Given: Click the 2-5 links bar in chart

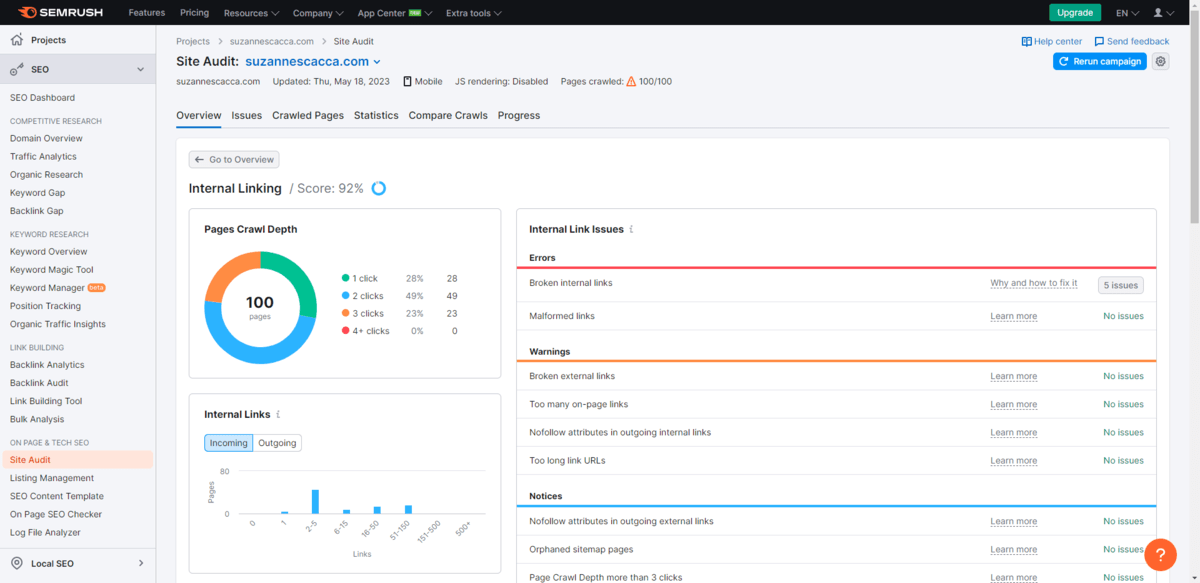Looking at the screenshot, I should [315, 501].
